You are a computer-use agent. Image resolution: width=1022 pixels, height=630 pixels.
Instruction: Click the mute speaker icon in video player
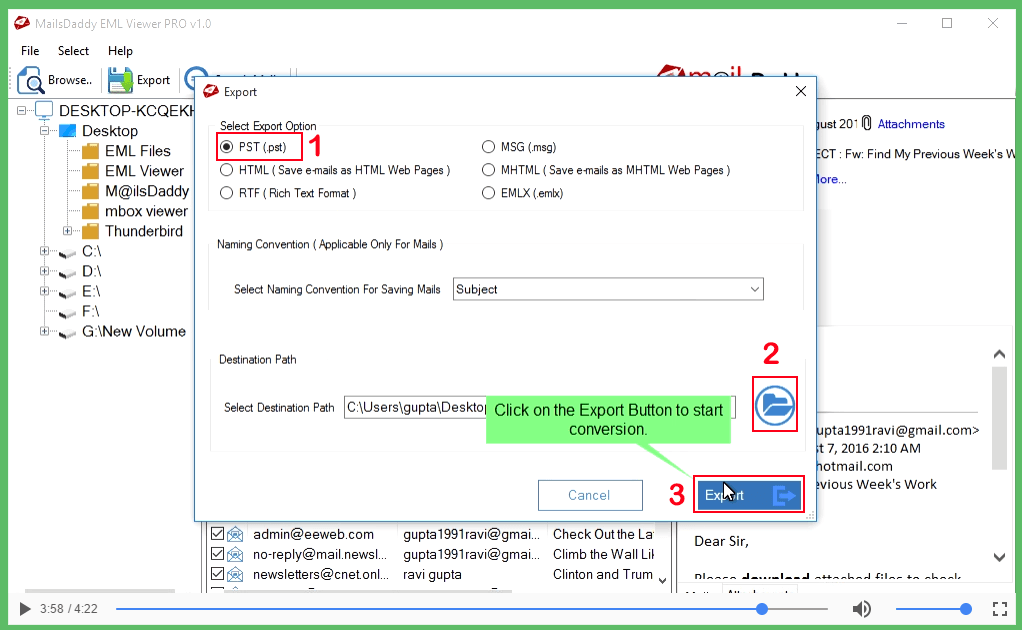click(861, 608)
